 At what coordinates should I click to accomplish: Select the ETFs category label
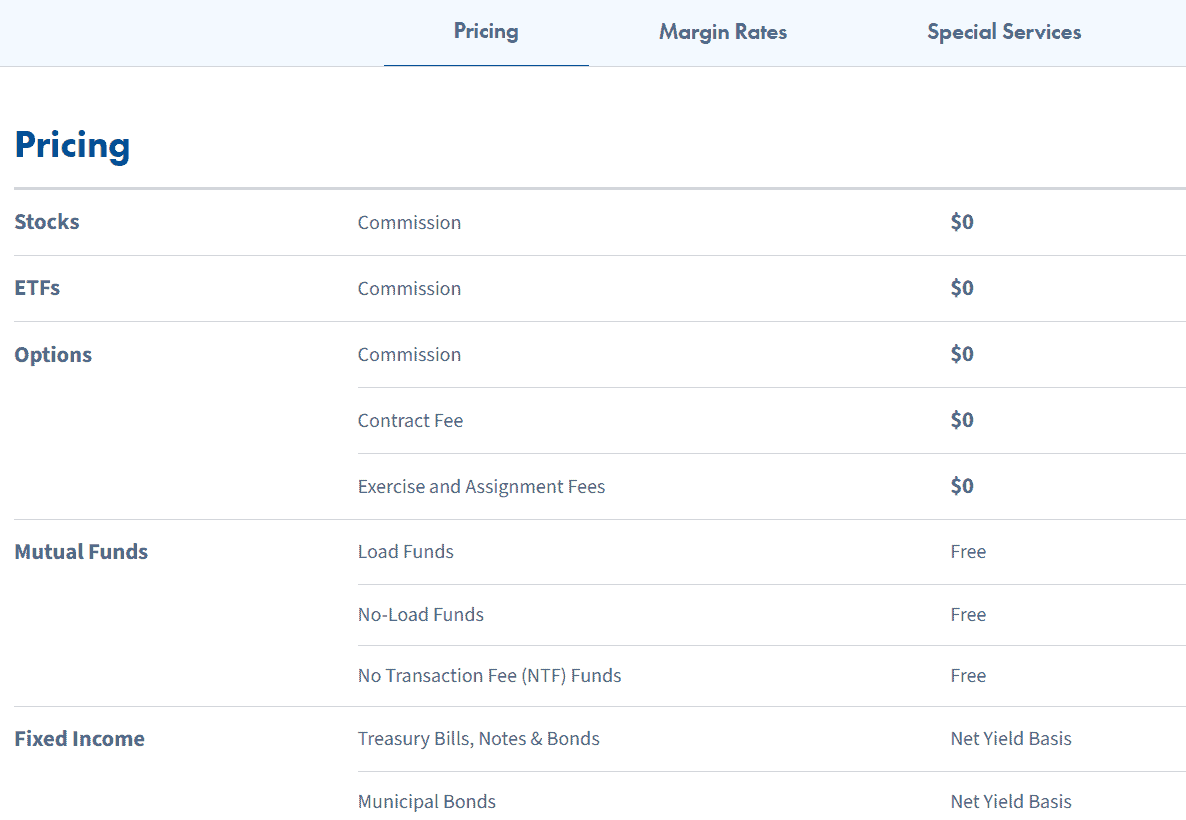tap(37, 287)
